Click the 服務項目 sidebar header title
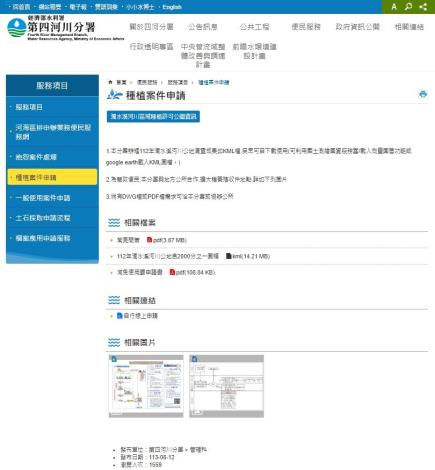The height and width of the screenshot is (470, 435). pyautogui.click(x=52, y=86)
